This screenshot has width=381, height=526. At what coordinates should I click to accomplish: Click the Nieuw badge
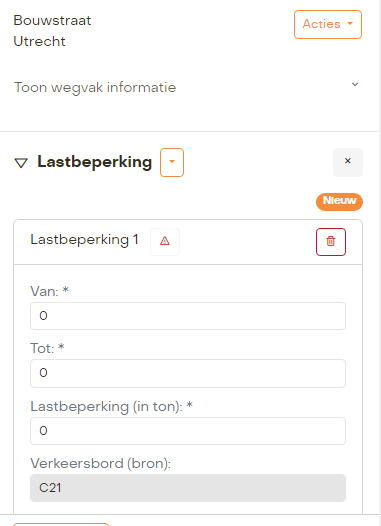(339, 202)
